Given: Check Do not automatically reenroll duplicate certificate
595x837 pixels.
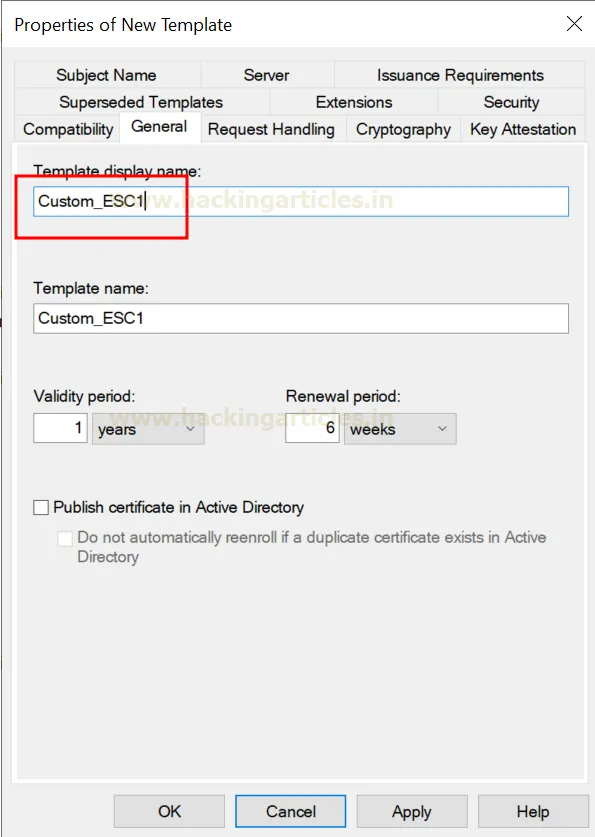Looking at the screenshot, I should click(64, 538).
